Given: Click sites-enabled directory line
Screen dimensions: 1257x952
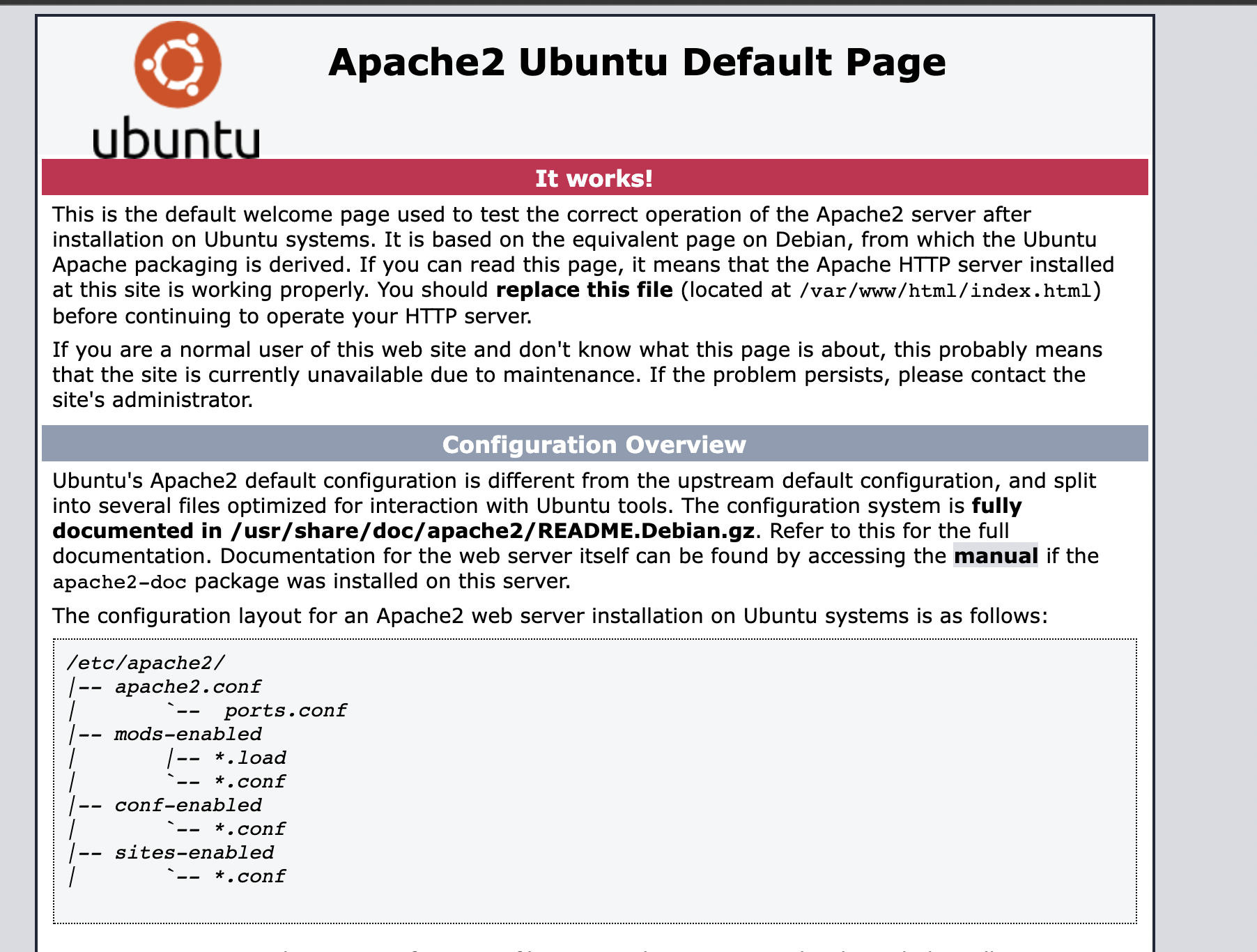Looking at the screenshot, I should click(194, 852).
